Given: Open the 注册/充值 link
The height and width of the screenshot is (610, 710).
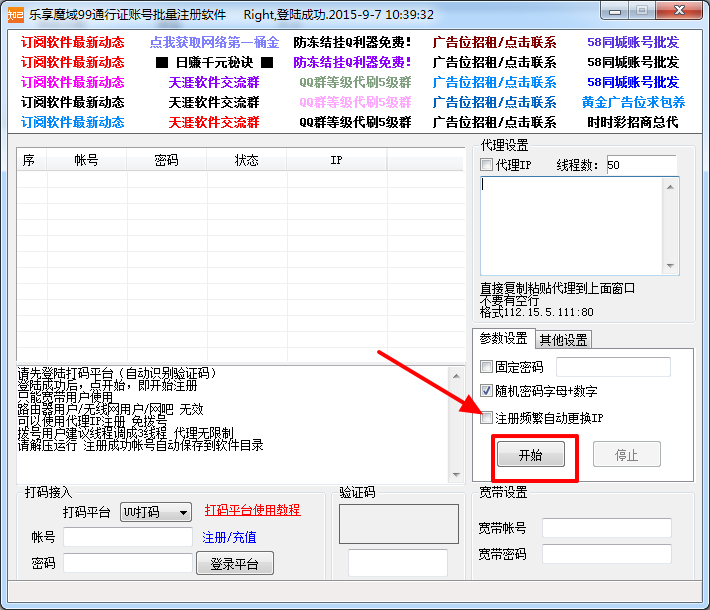Looking at the screenshot, I should 229,538.
